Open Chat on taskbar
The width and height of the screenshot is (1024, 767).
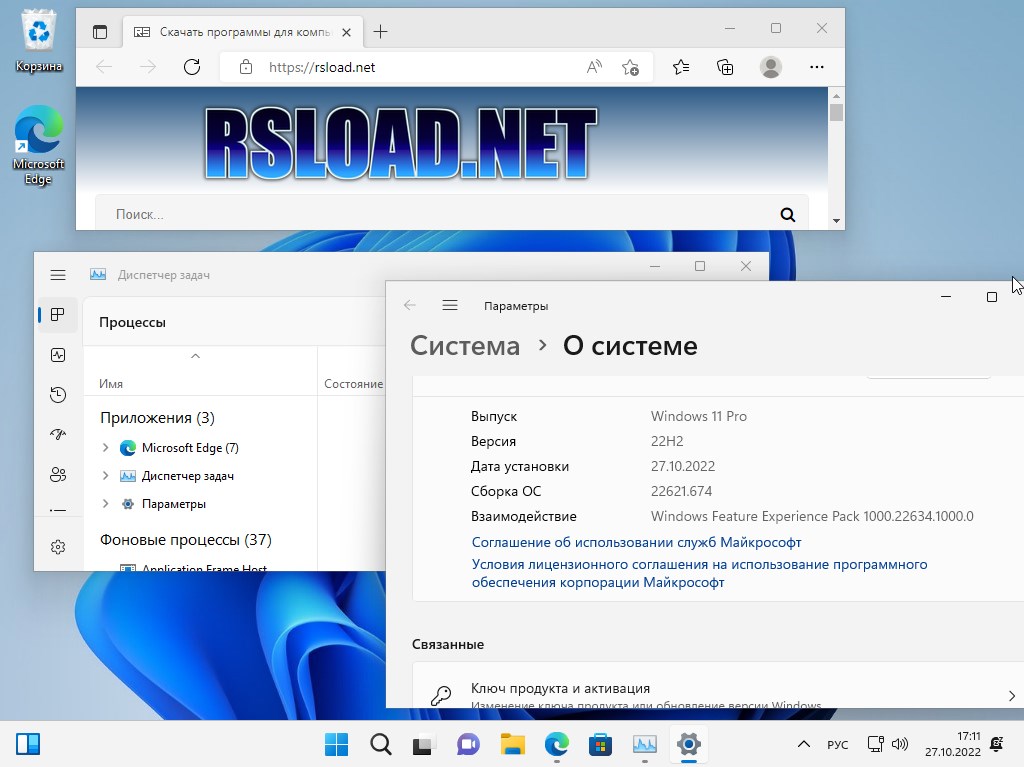468,743
